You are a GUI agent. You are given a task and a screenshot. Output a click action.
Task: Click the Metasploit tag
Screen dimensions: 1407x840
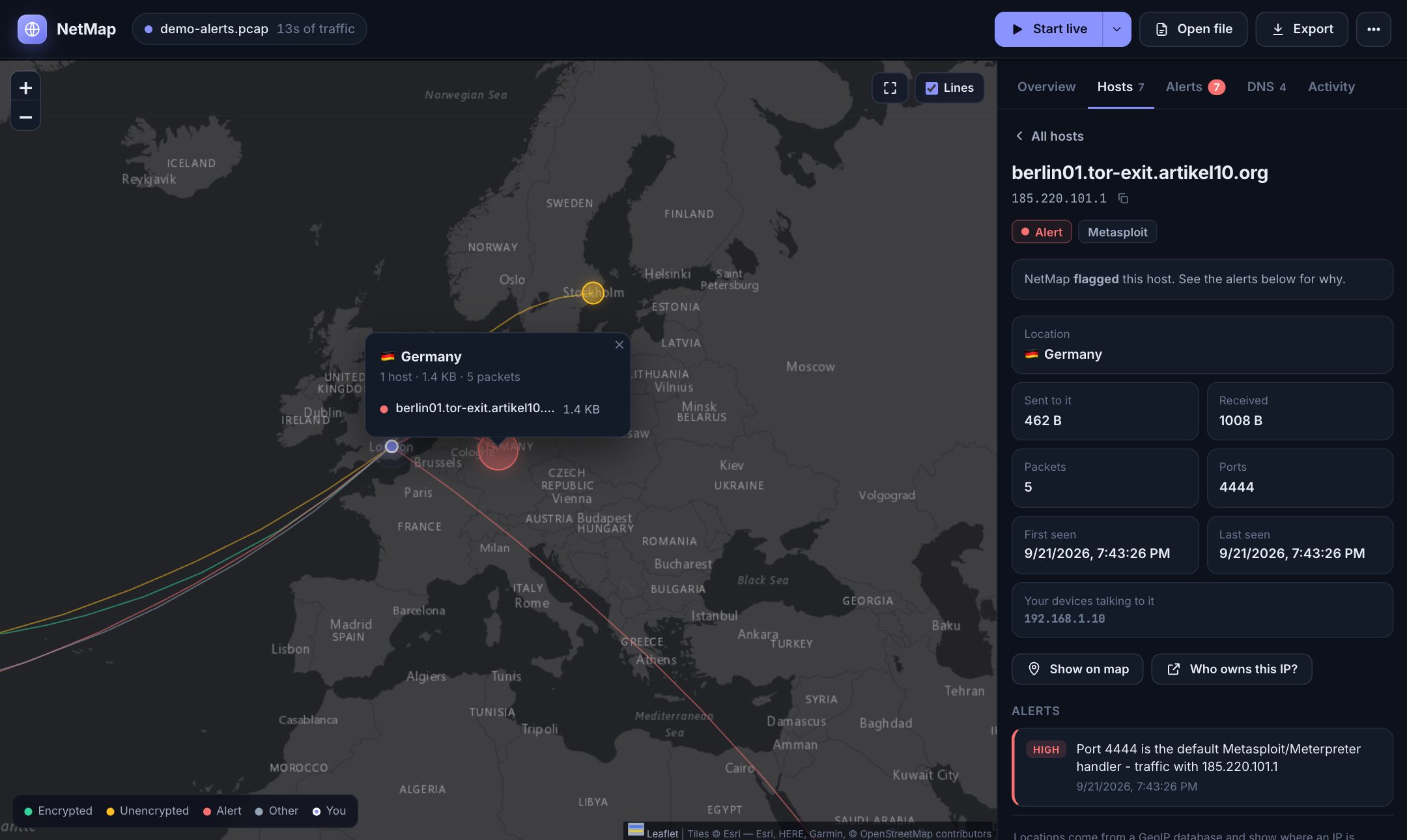pyautogui.click(x=1117, y=232)
